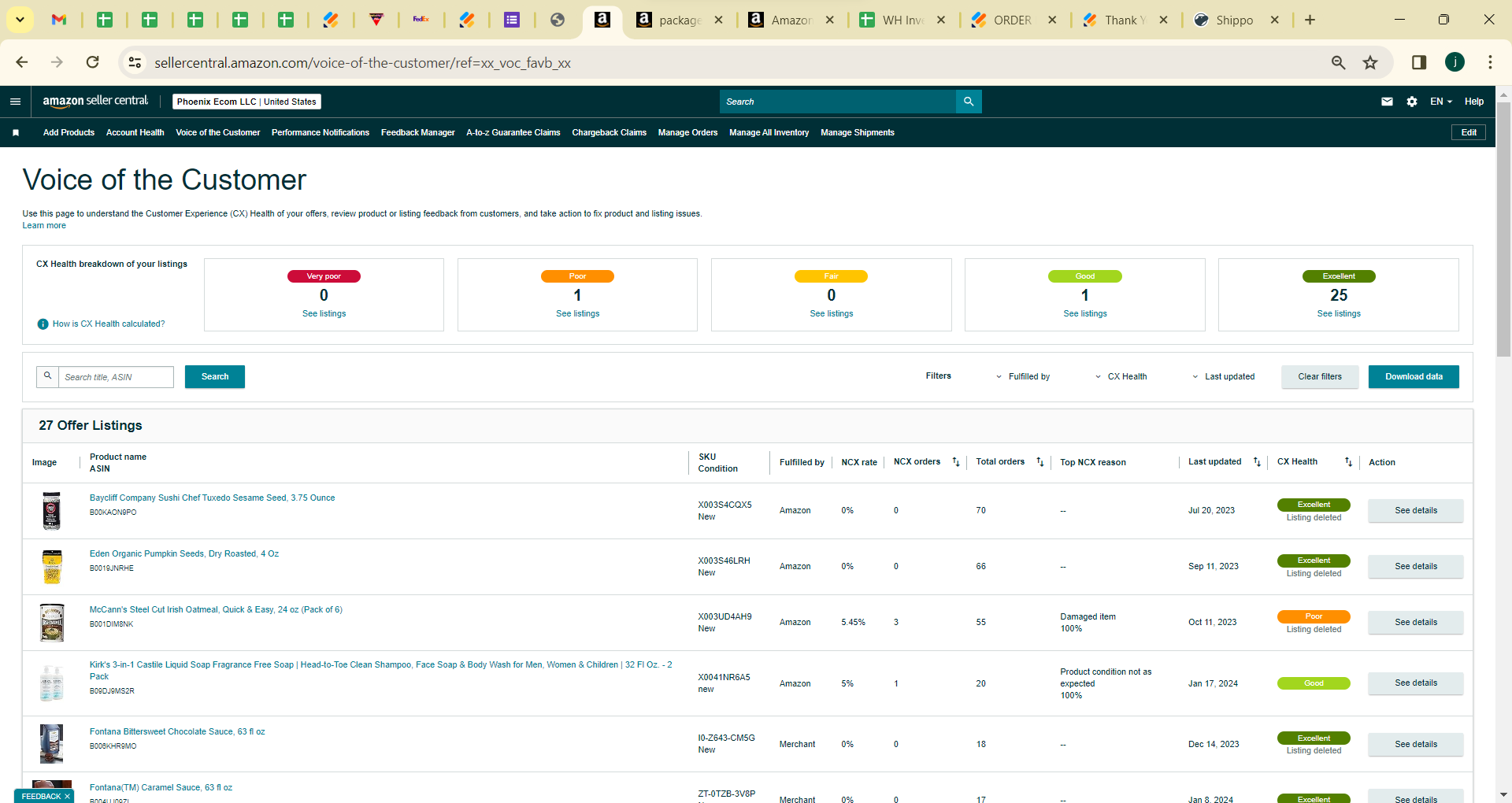Open the EN language dropdown

(x=1441, y=102)
